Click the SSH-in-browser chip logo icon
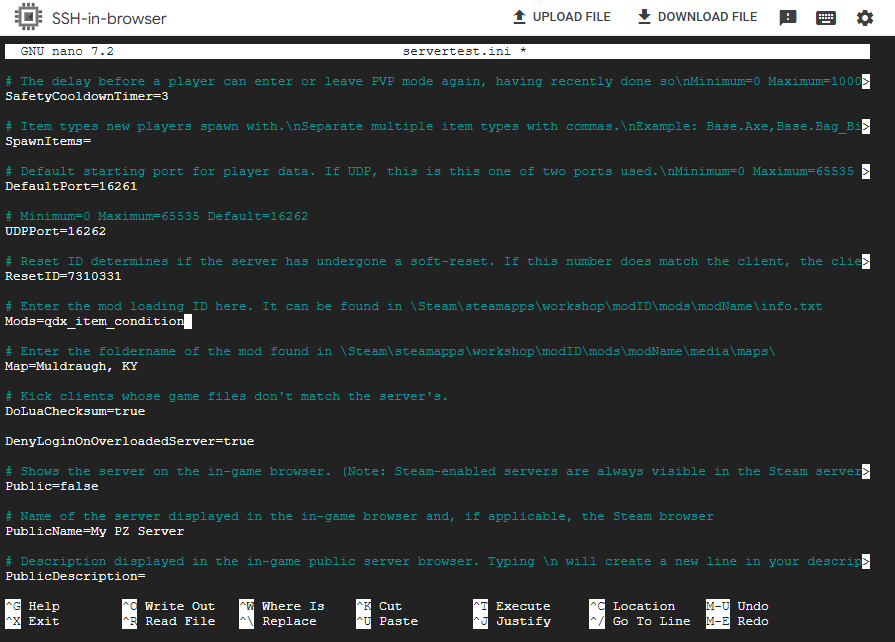The image size is (895, 642). click(28, 17)
